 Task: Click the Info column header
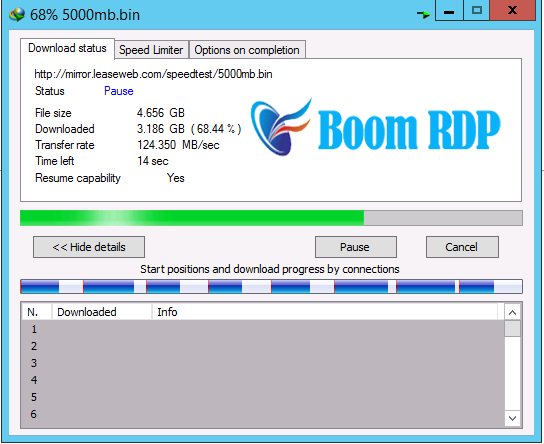pos(325,312)
